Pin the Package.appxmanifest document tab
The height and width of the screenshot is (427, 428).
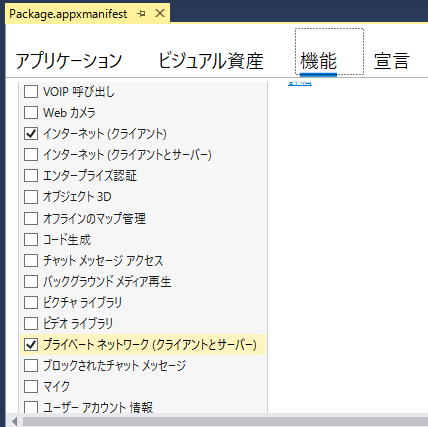point(141,14)
